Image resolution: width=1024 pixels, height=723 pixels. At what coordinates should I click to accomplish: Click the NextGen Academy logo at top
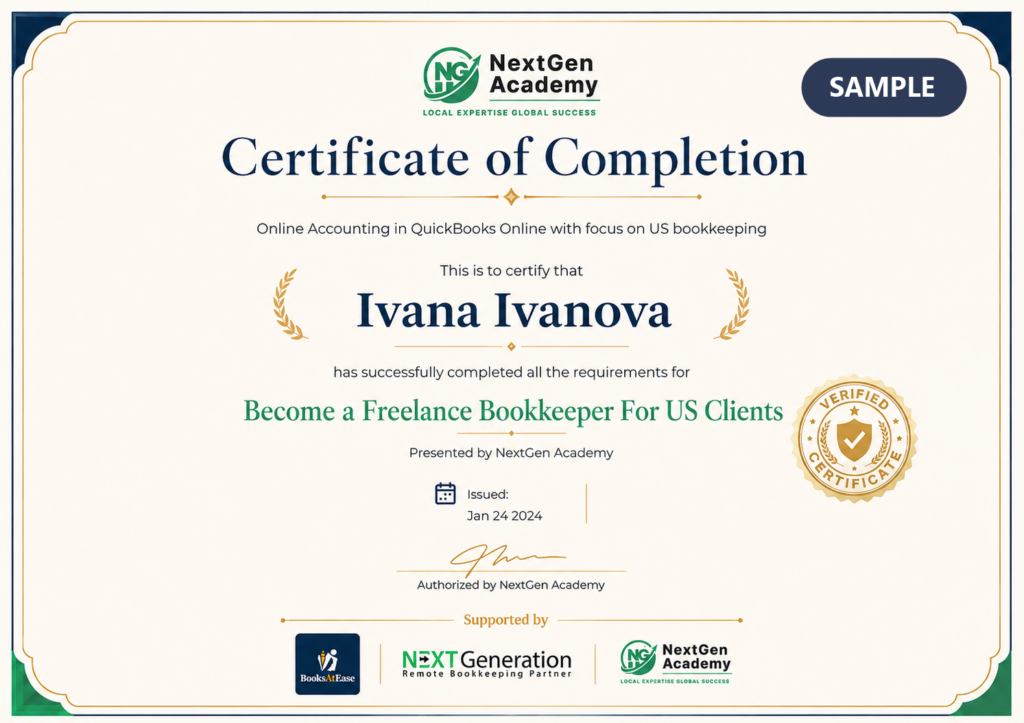(511, 82)
